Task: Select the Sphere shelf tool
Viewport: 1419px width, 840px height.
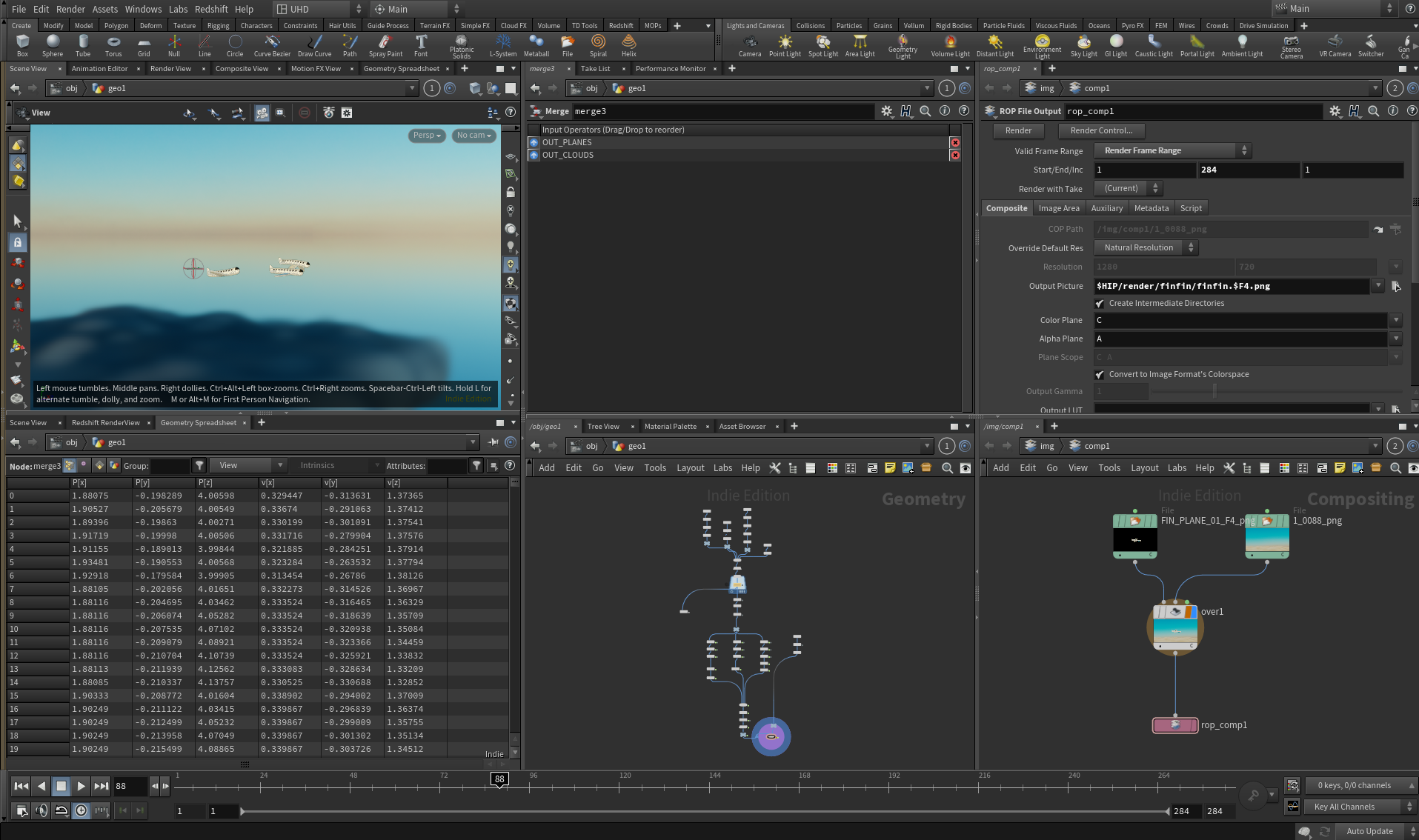Action: pos(53,45)
